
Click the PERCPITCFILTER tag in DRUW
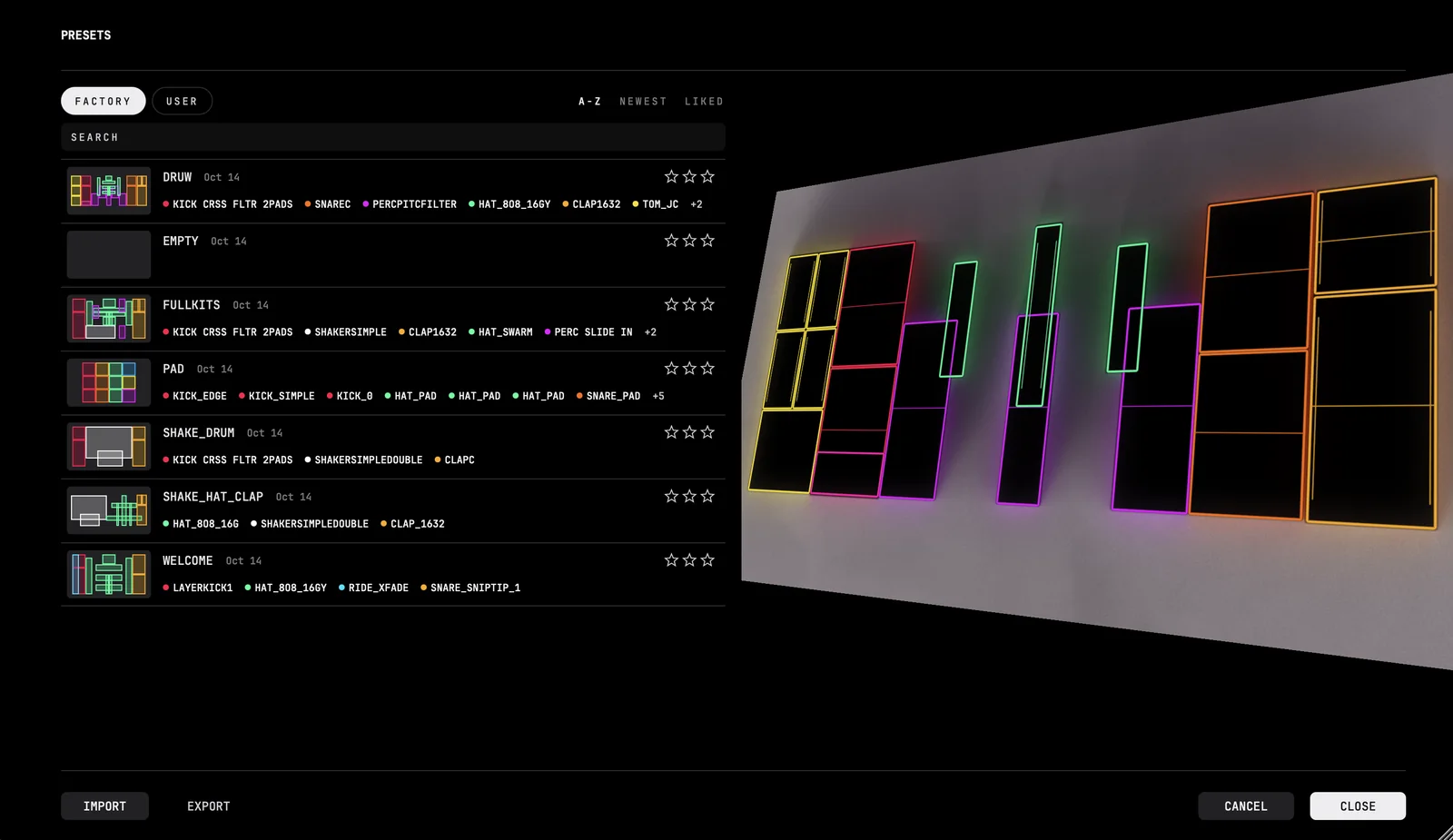pyautogui.click(x=410, y=204)
